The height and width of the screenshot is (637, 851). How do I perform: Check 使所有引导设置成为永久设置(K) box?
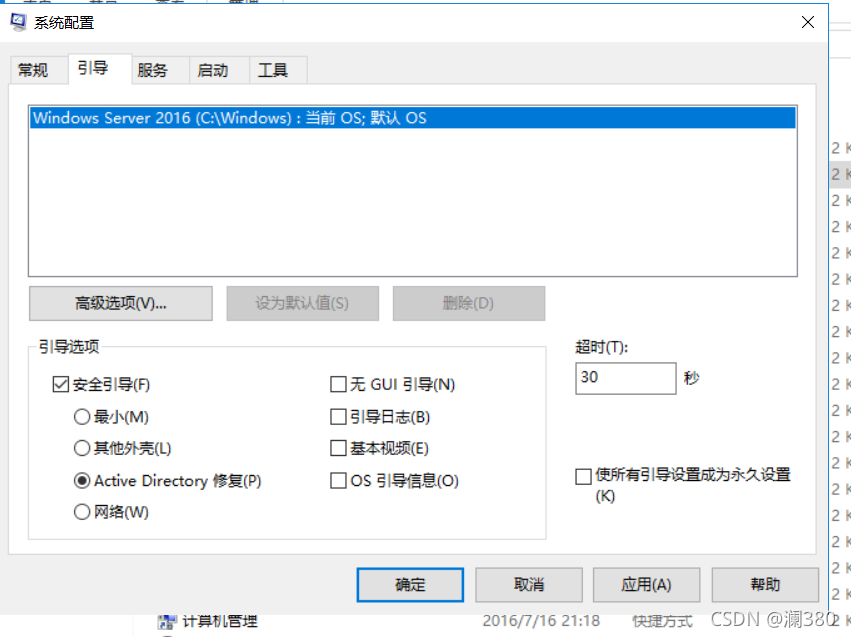[x=583, y=476]
